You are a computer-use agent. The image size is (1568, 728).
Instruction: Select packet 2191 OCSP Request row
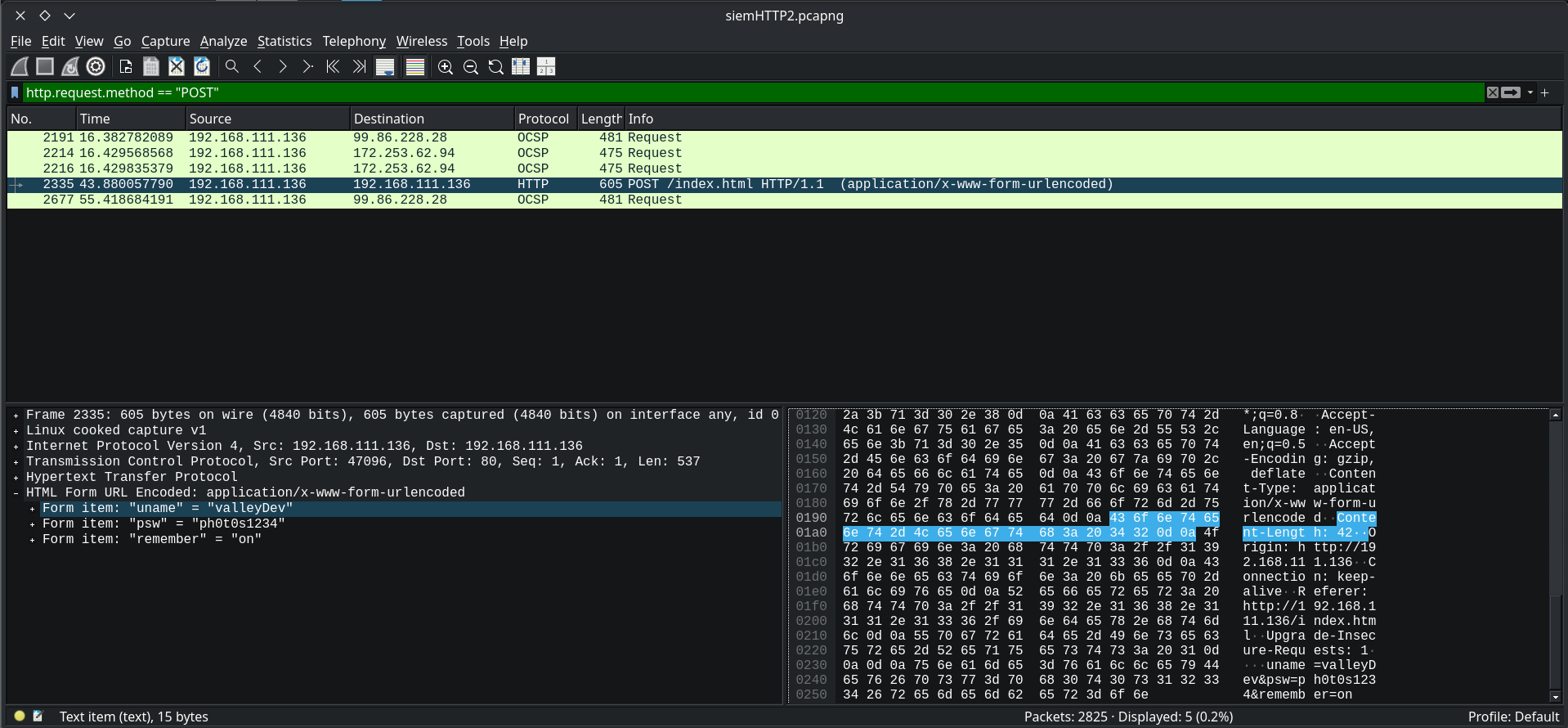click(785, 137)
